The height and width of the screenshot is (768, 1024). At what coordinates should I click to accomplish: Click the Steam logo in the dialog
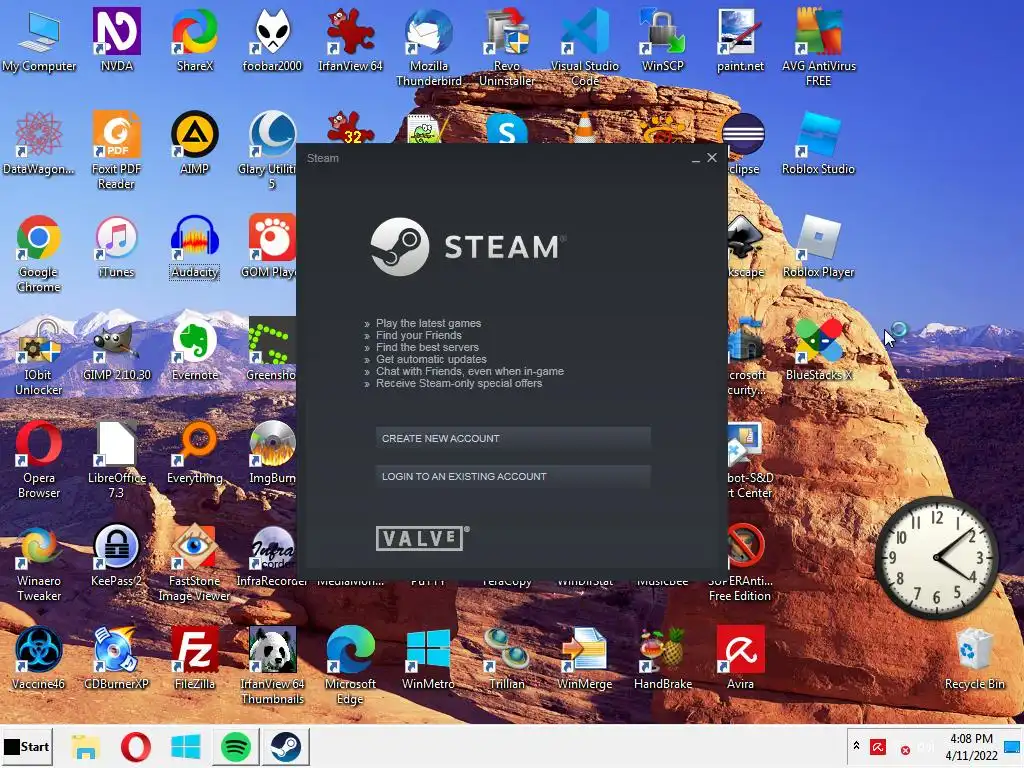click(468, 247)
